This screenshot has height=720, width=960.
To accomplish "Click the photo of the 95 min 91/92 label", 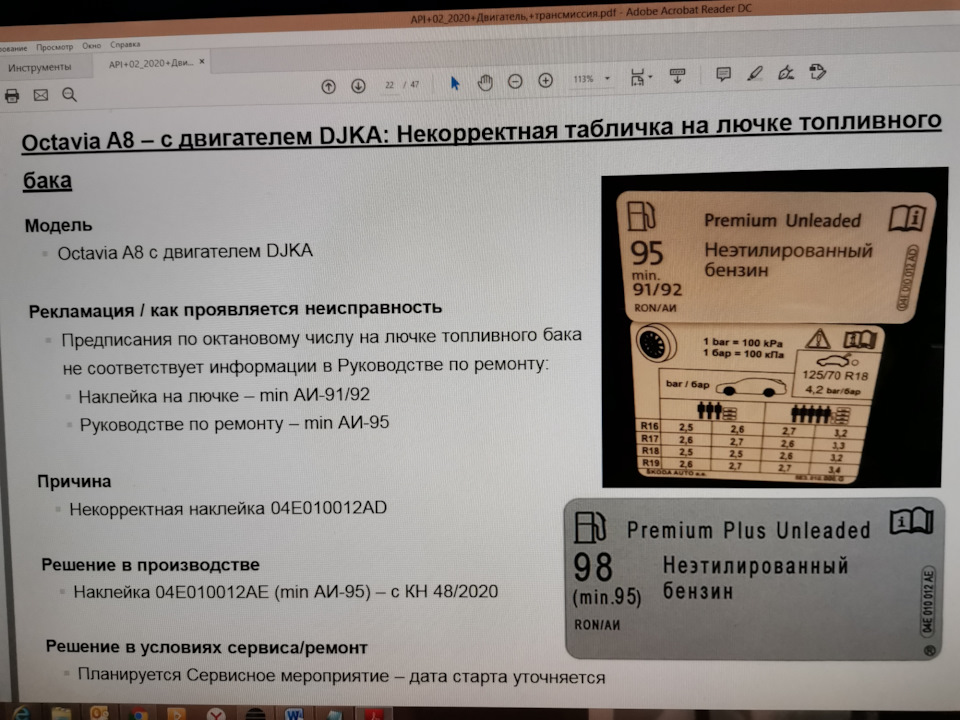I will [774, 328].
